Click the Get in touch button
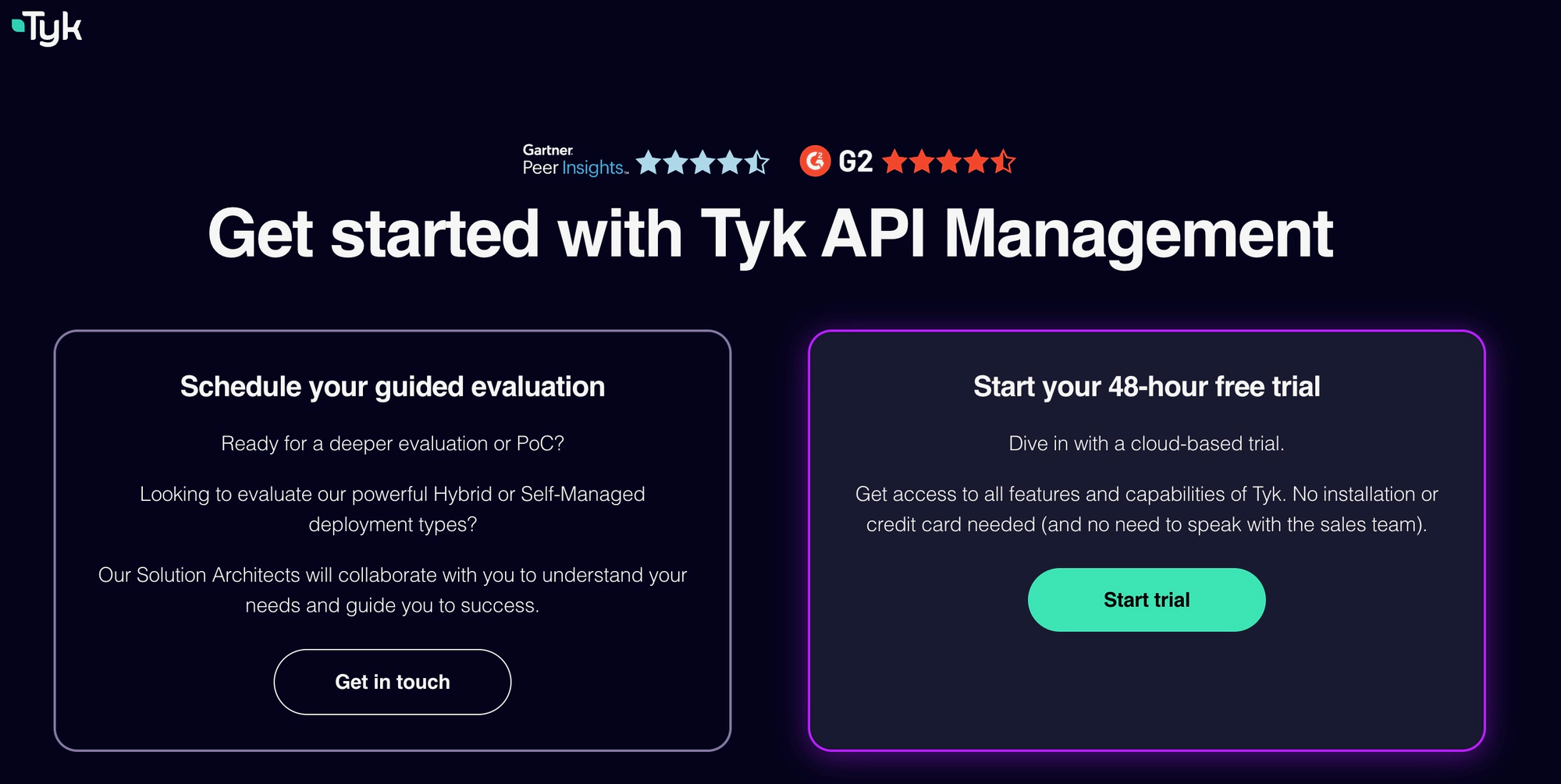The width and height of the screenshot is (1561, 784). click(x=392, y=681)
